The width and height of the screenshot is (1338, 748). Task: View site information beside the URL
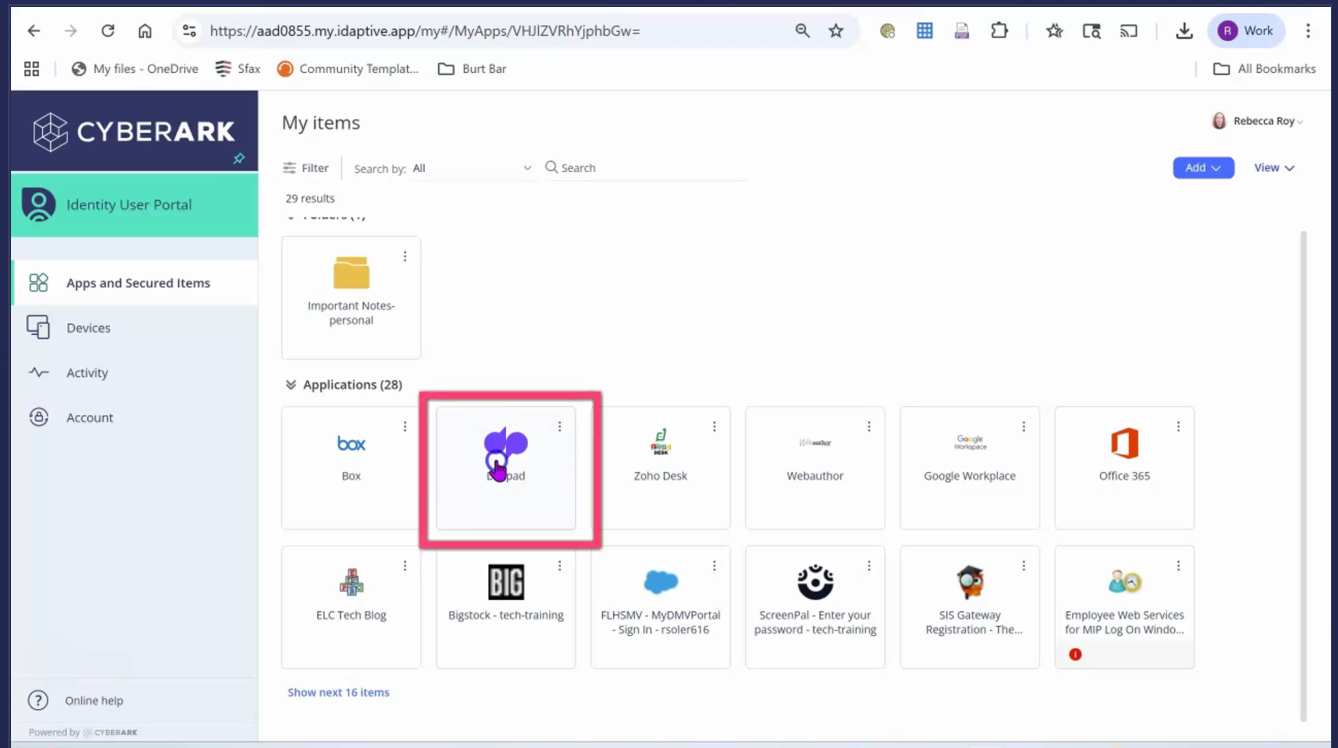click(189, 31)
